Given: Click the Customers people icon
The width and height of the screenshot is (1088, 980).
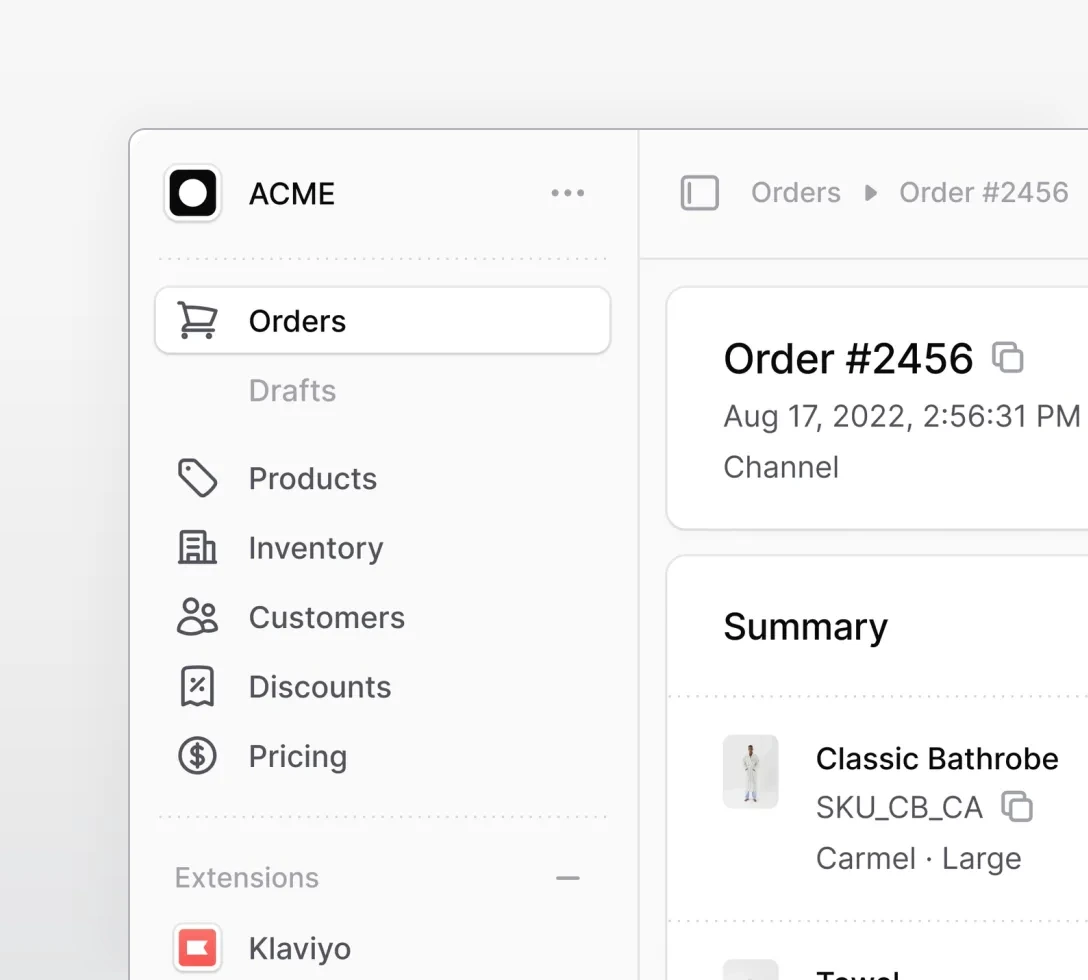Looking at the screenshot, I should click(x=198, y=617).
